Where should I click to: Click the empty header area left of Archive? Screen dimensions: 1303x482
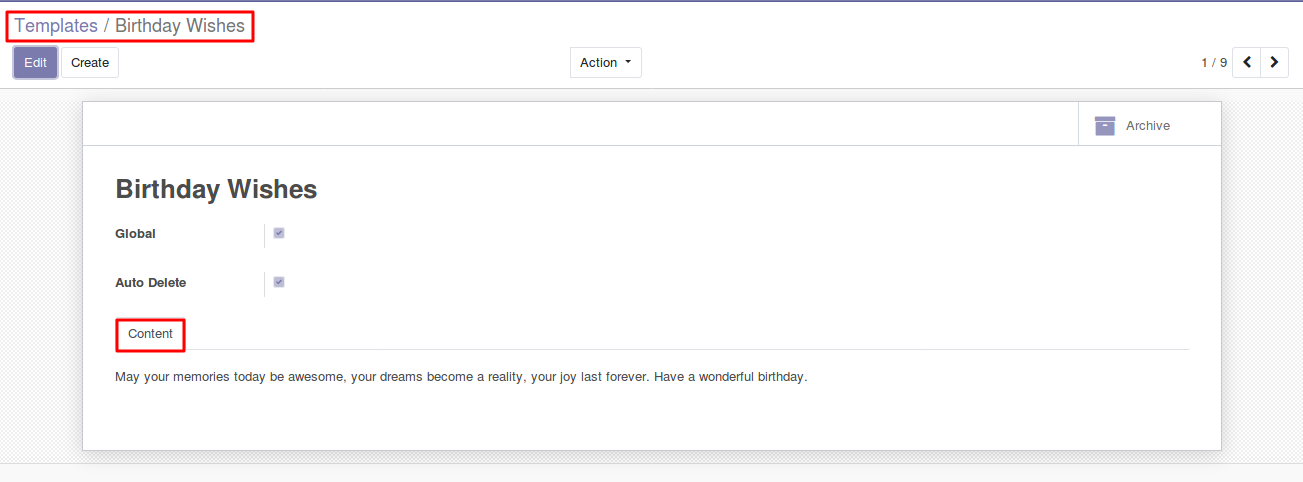coord(580,125)
